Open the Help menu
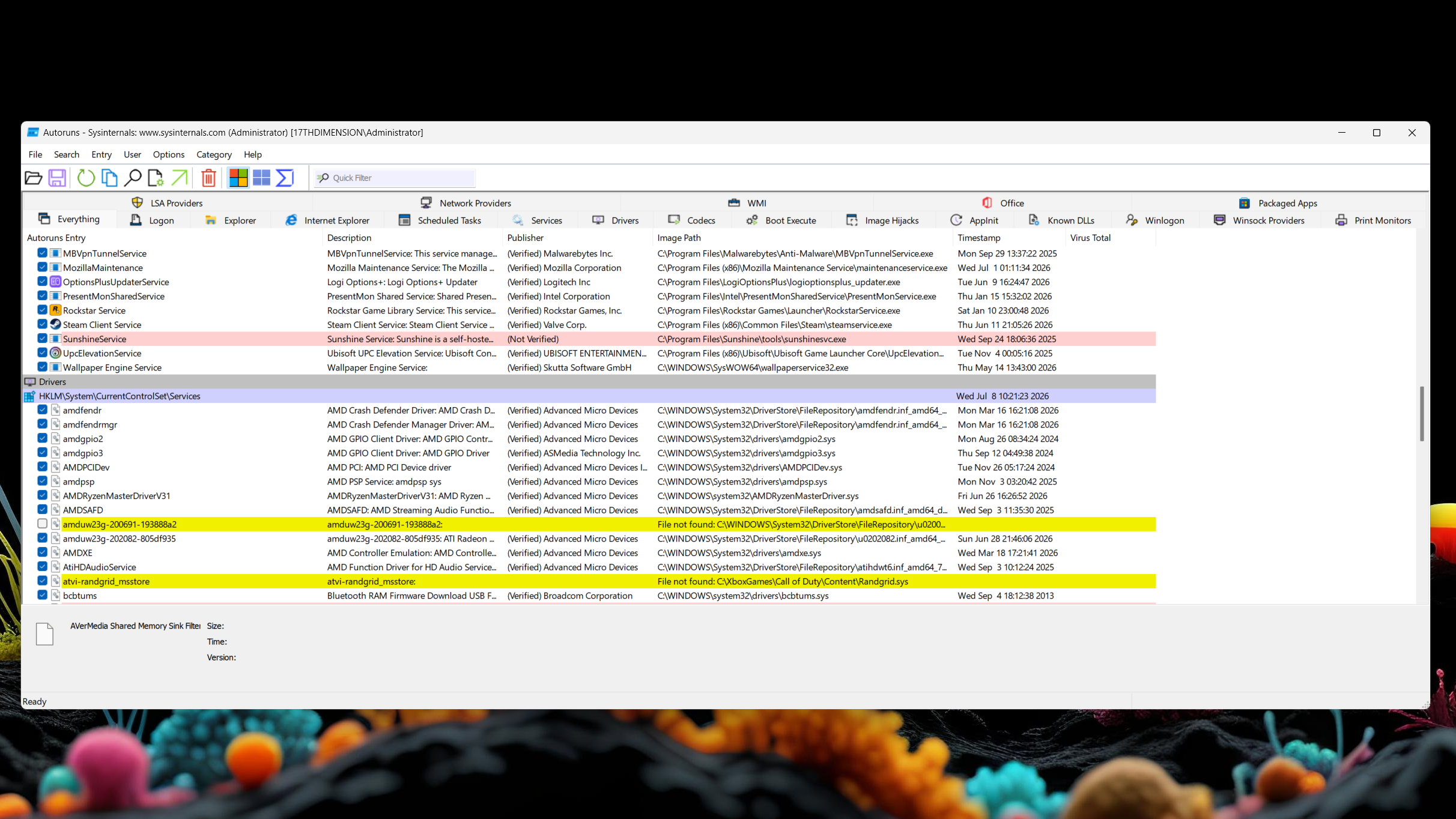1456x819 pixels. [x=253, y=154]
